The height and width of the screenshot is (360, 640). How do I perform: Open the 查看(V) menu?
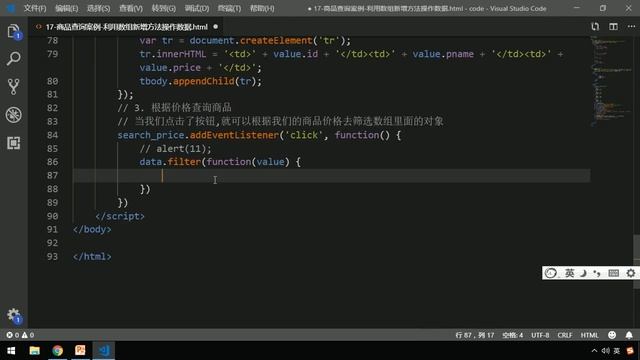click(x=131, y=8)
